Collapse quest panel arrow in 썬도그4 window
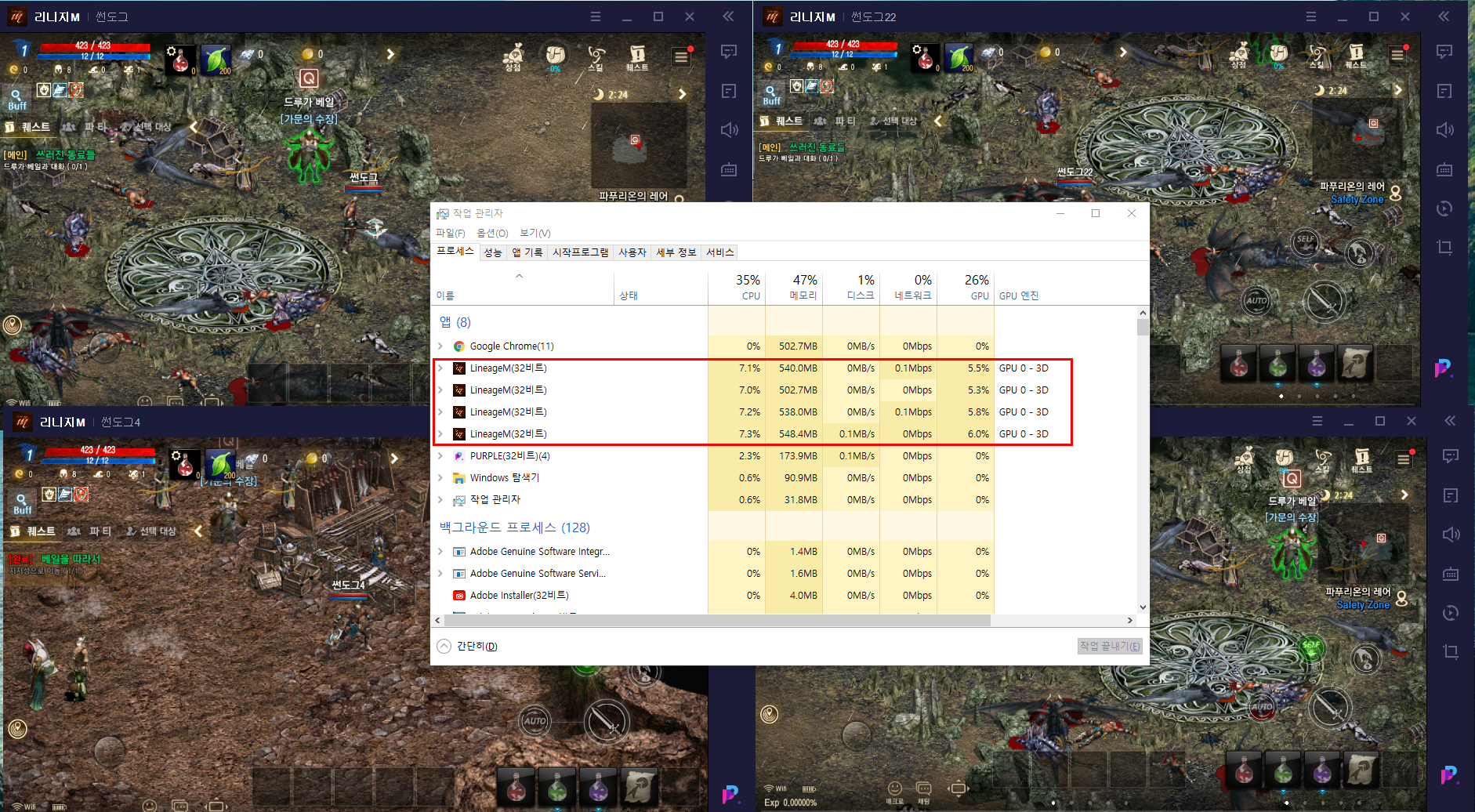Image resolution: width=1475 pixels, height=812 pixels. click(x=198, y=531)
